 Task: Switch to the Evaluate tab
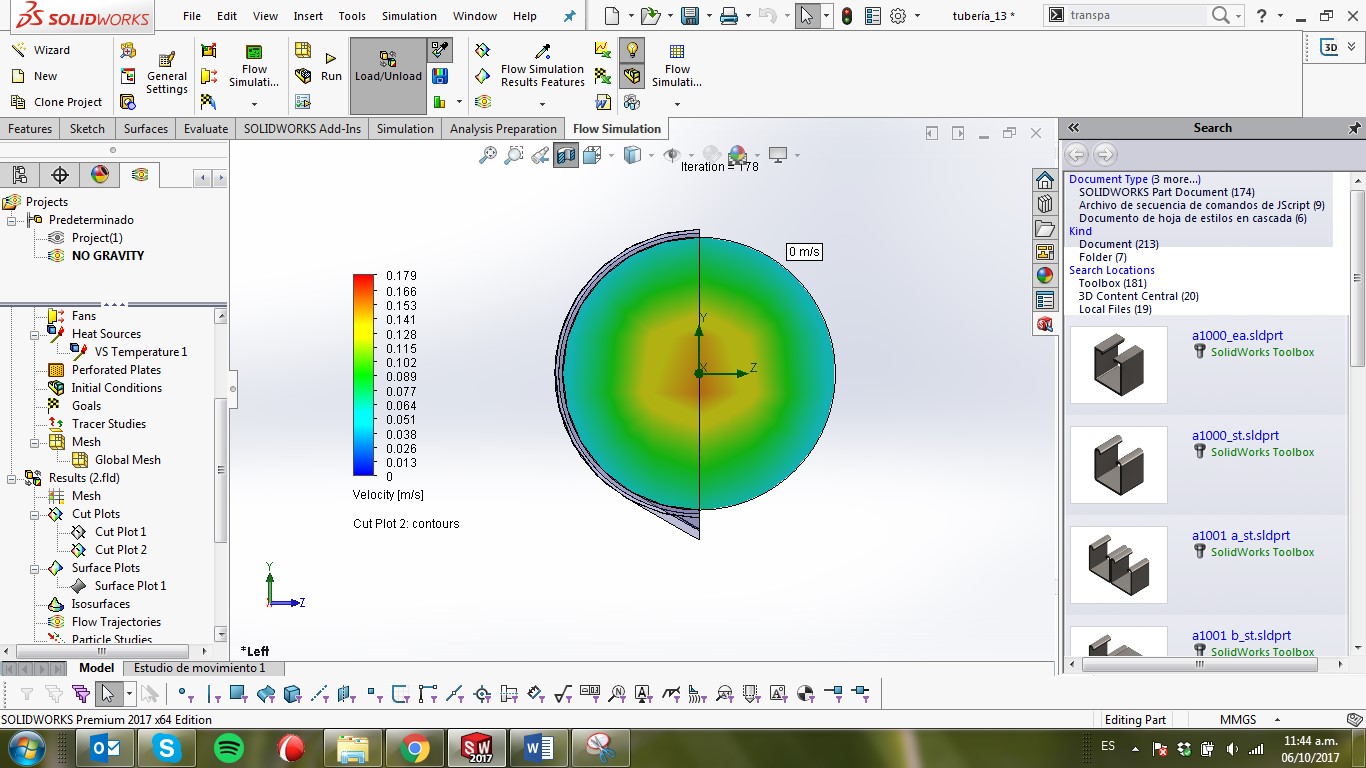[x=206, y=129]
